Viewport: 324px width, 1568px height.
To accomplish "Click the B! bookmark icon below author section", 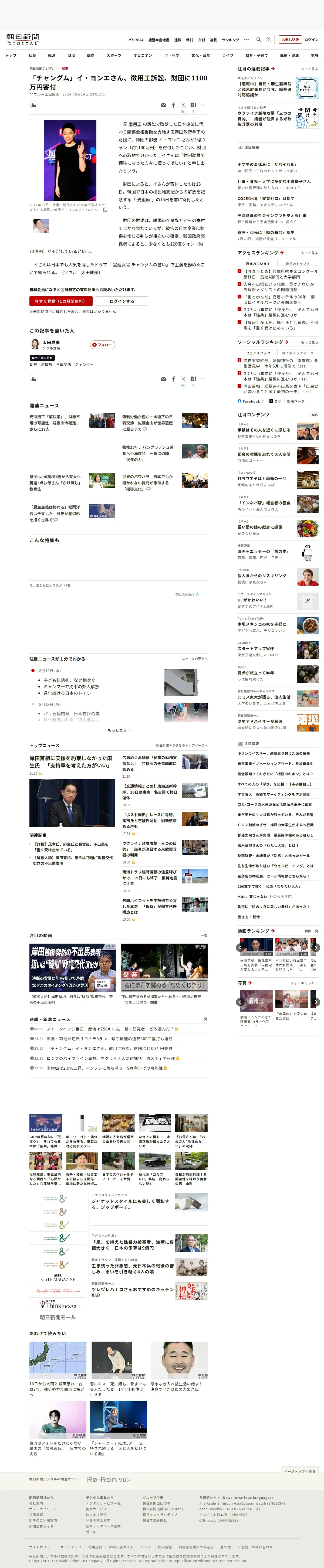I will [x=193, y=379].
